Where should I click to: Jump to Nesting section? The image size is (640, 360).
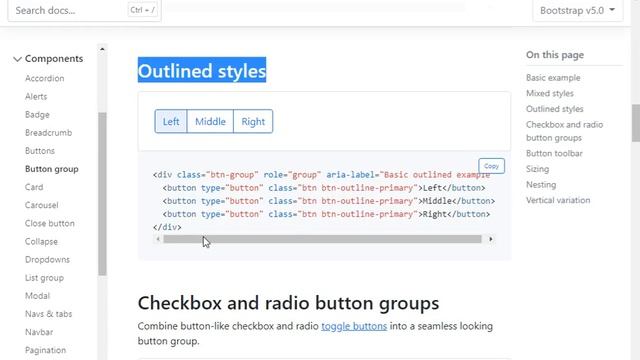coord(541,185)
